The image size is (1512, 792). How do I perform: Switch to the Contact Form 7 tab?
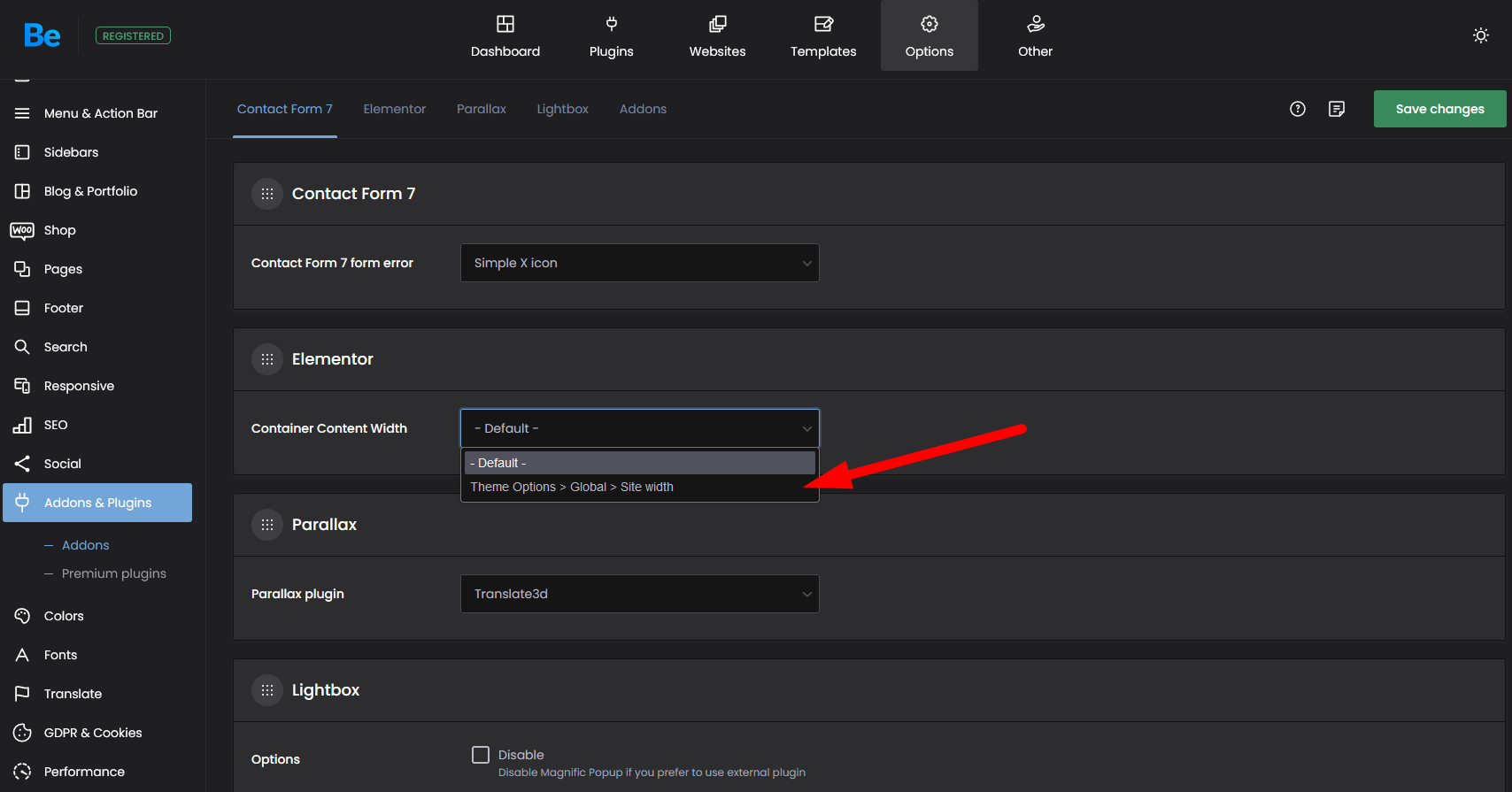[285, 109]
